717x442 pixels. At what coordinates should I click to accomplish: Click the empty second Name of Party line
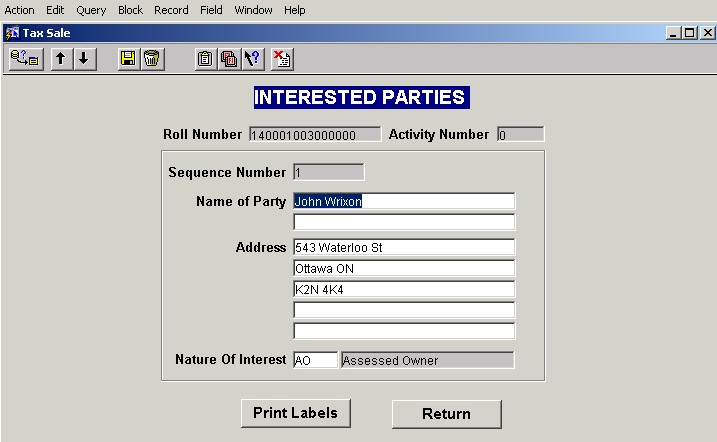tap(404, 222)
